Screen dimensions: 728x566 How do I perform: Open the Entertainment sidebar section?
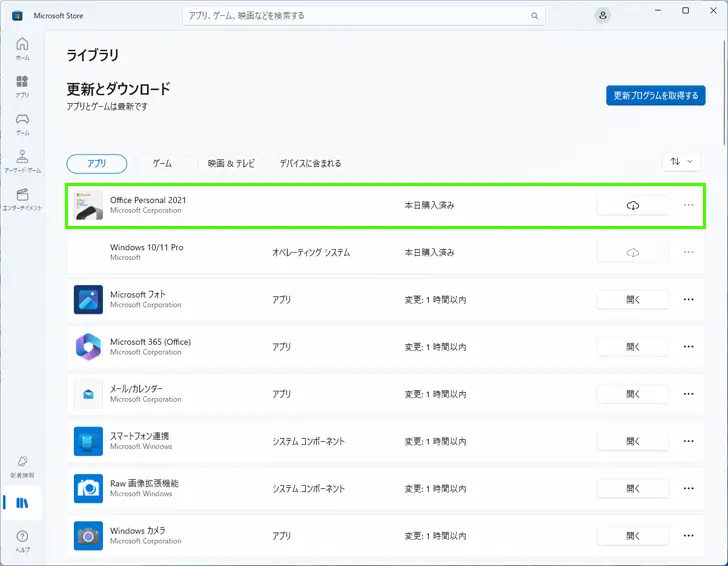click(22, 199)
